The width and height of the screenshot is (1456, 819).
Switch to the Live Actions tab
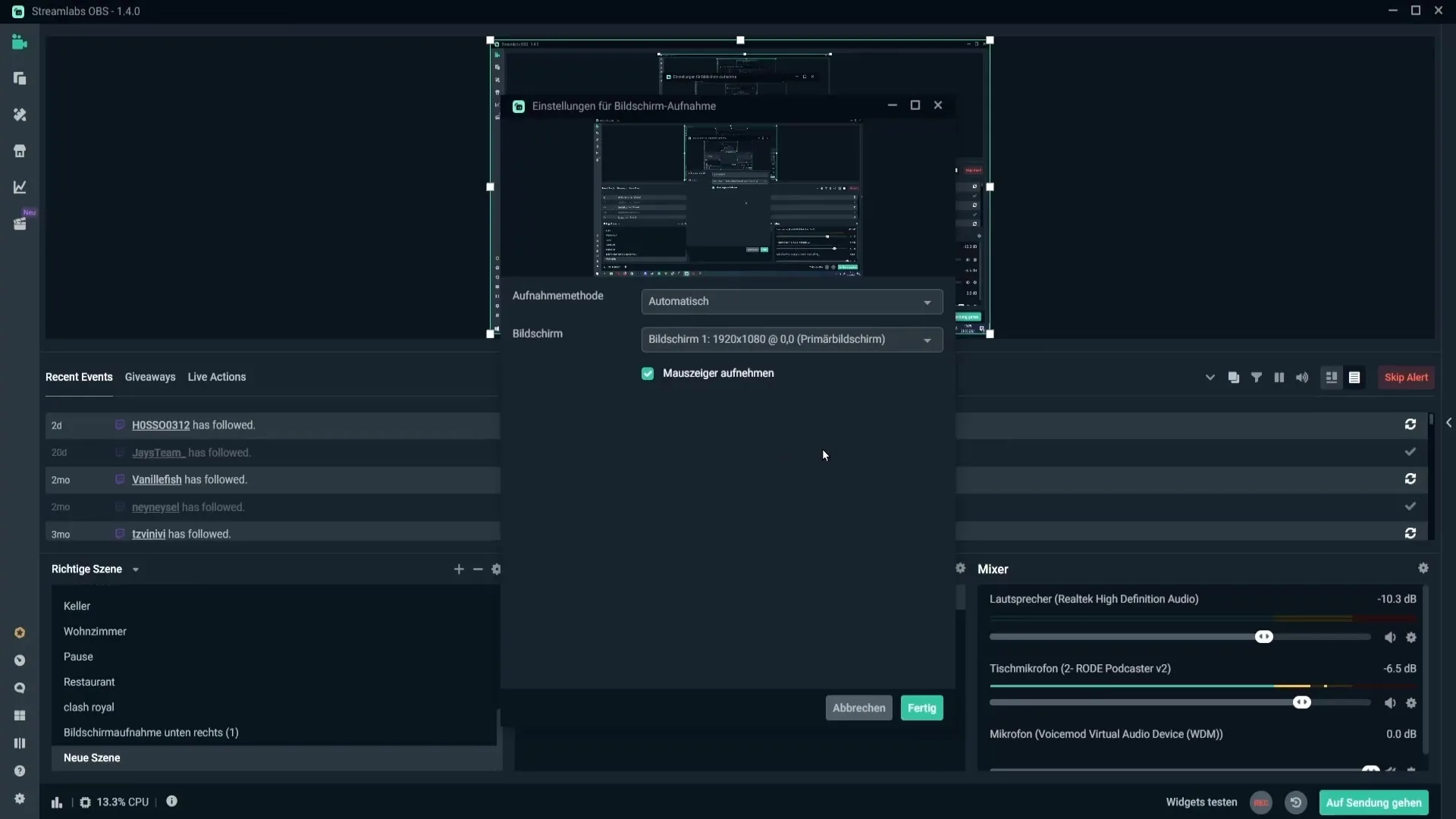216,377
